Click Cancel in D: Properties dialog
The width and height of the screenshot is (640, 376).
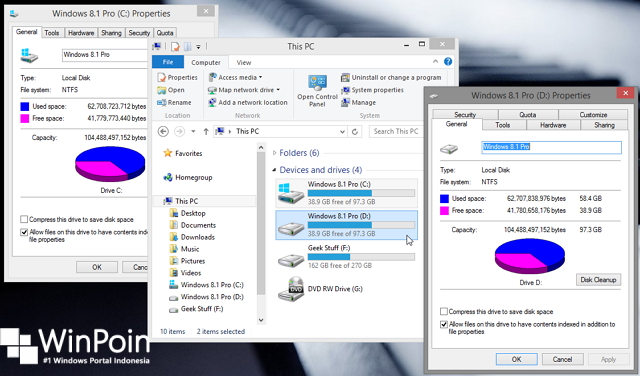click(562, 359)
